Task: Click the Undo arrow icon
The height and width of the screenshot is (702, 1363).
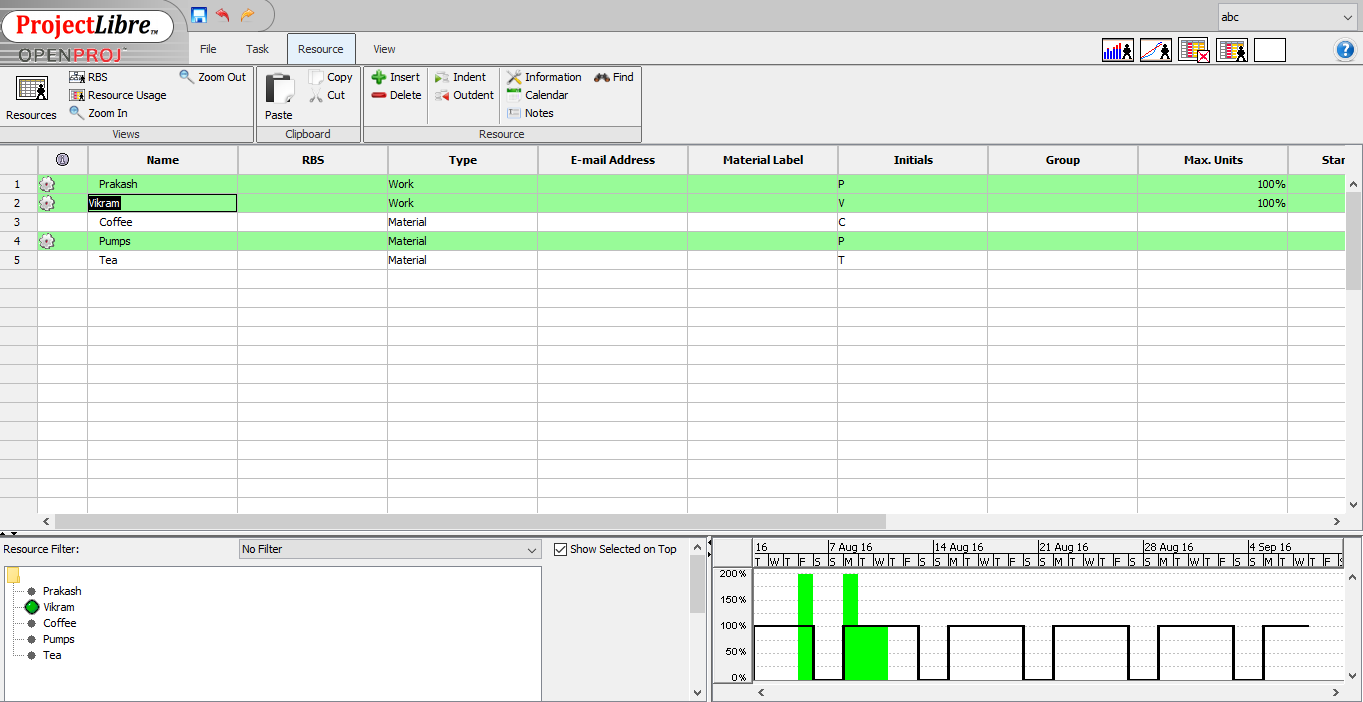Action: pyautogui.click(x=221, y=13)
